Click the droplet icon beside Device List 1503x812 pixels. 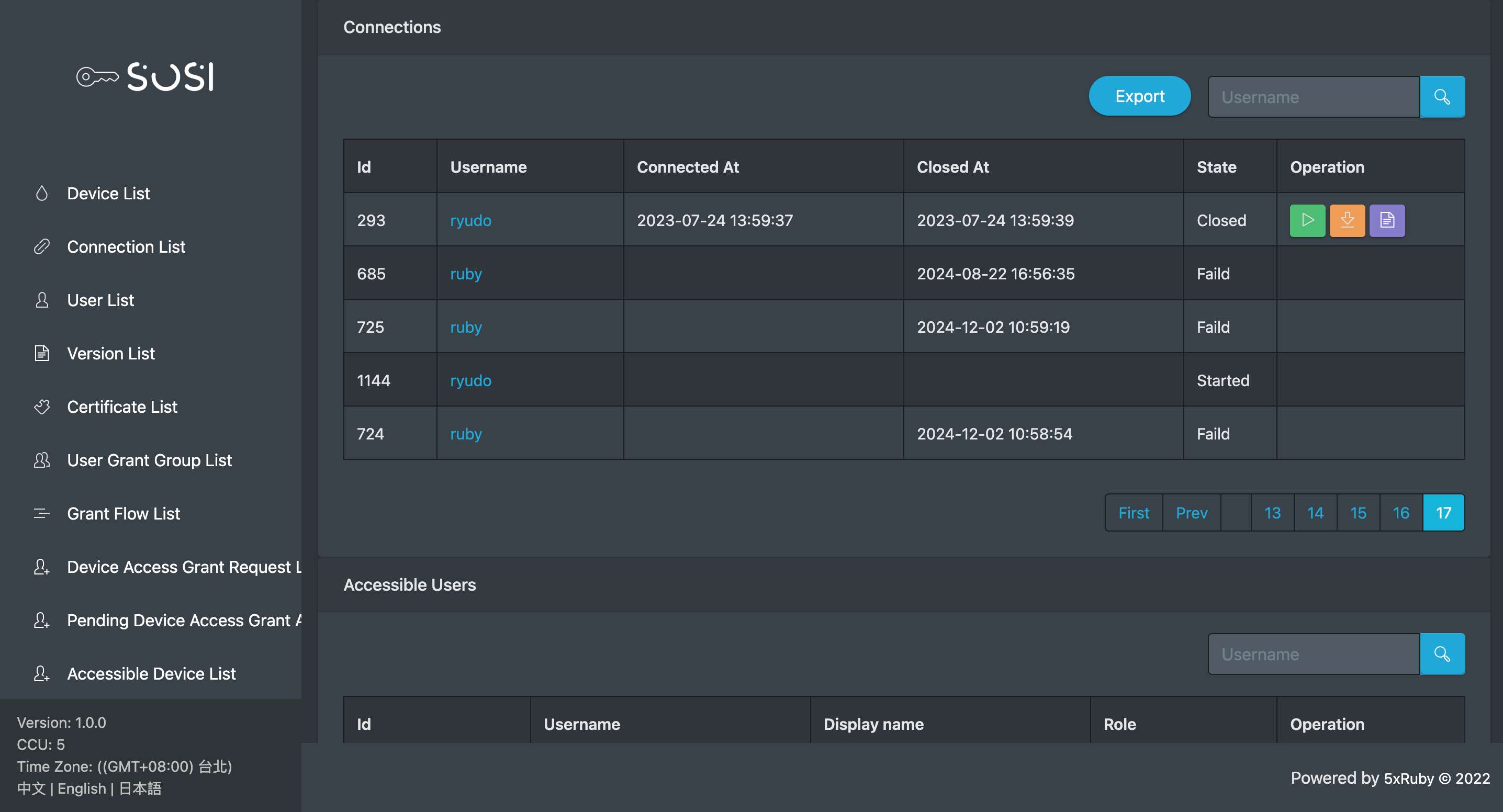click(x=42, y=194)
